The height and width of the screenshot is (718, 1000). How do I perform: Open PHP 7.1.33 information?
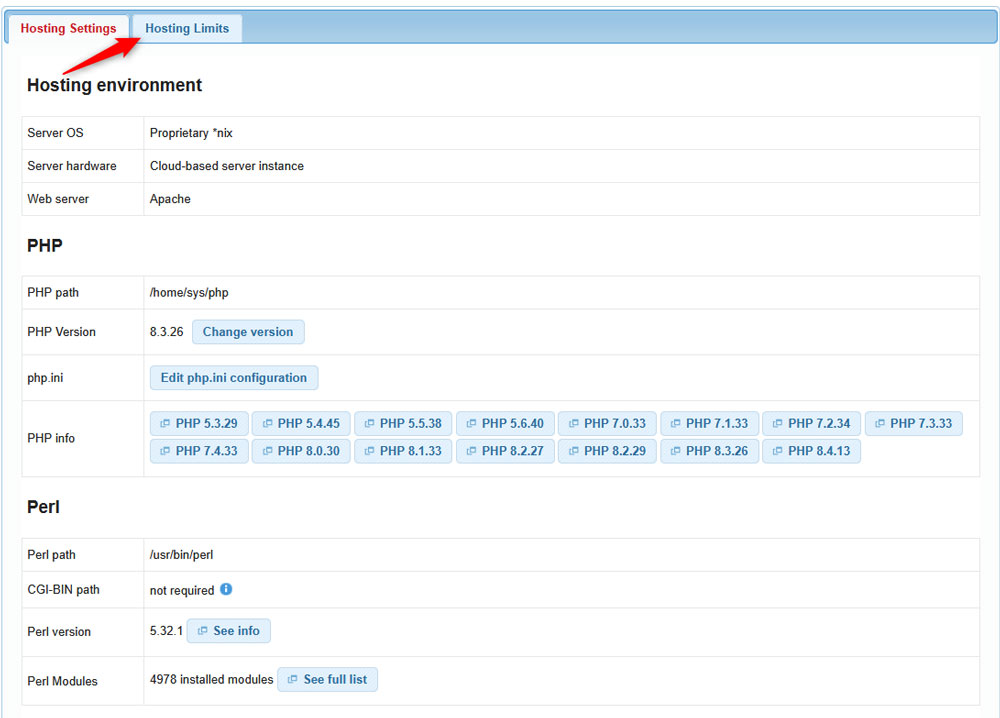tap(709, 423)
